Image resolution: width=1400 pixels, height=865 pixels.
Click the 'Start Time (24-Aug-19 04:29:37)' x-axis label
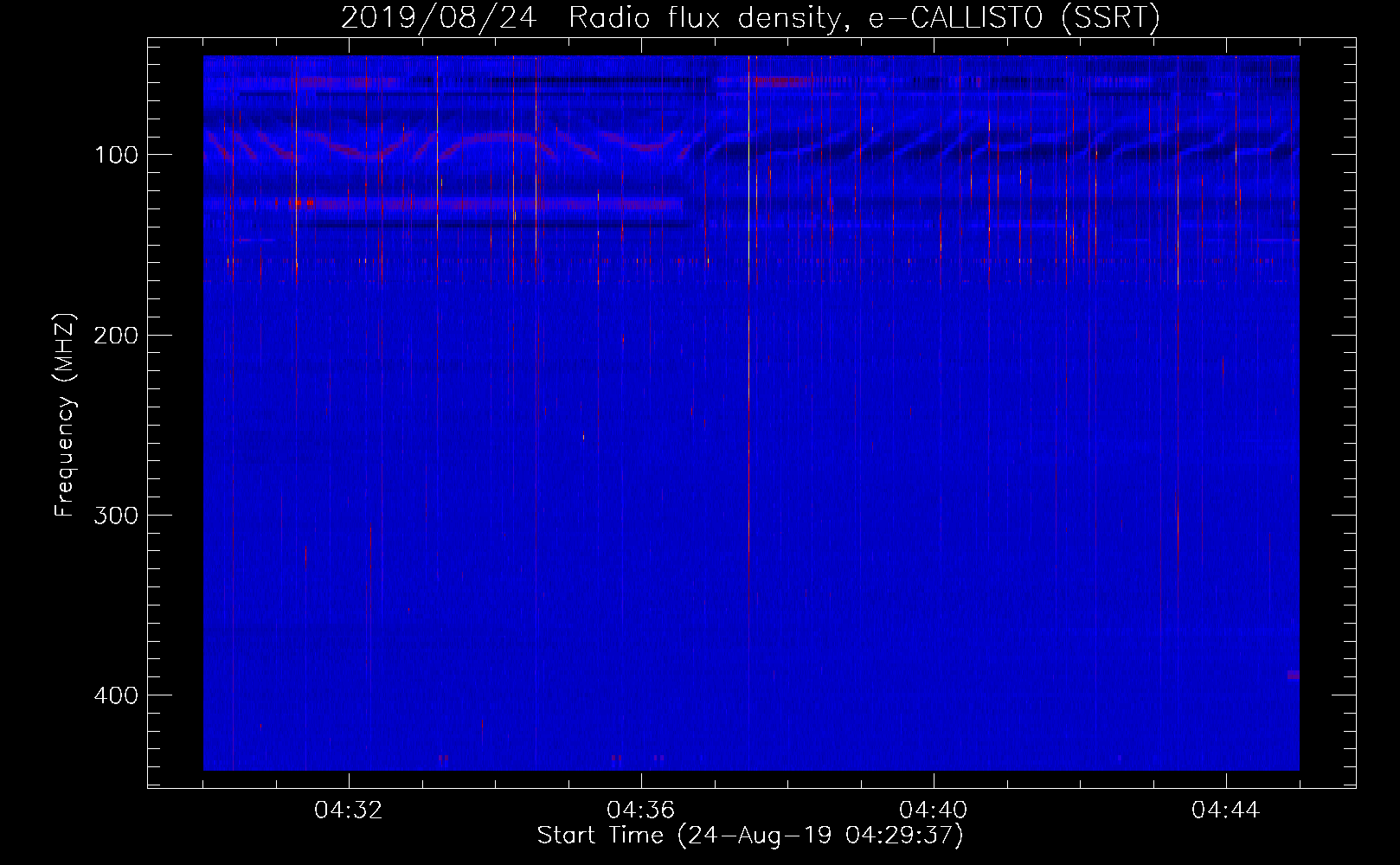(x=750, y=836)
